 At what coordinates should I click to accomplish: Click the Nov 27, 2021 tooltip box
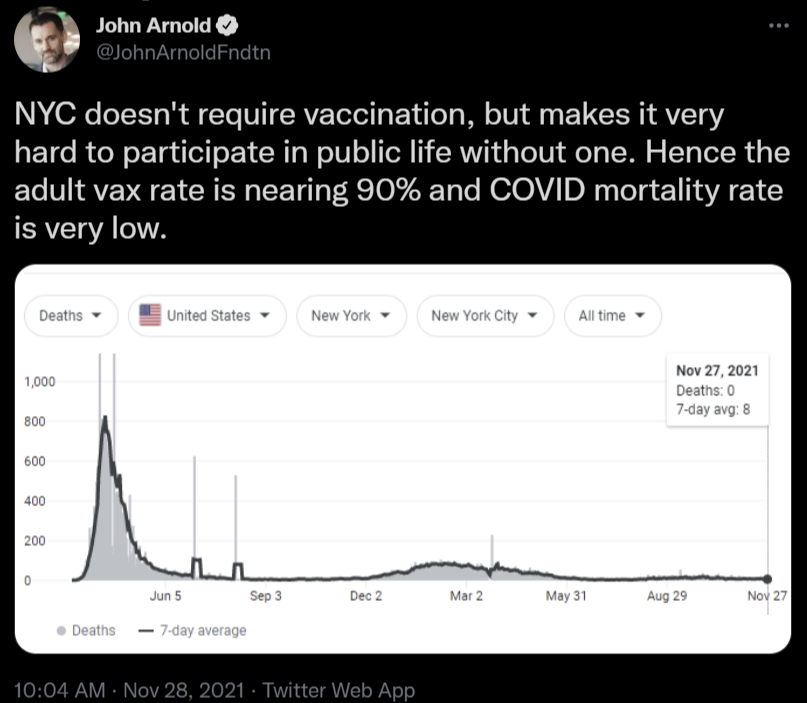[716, 389]
